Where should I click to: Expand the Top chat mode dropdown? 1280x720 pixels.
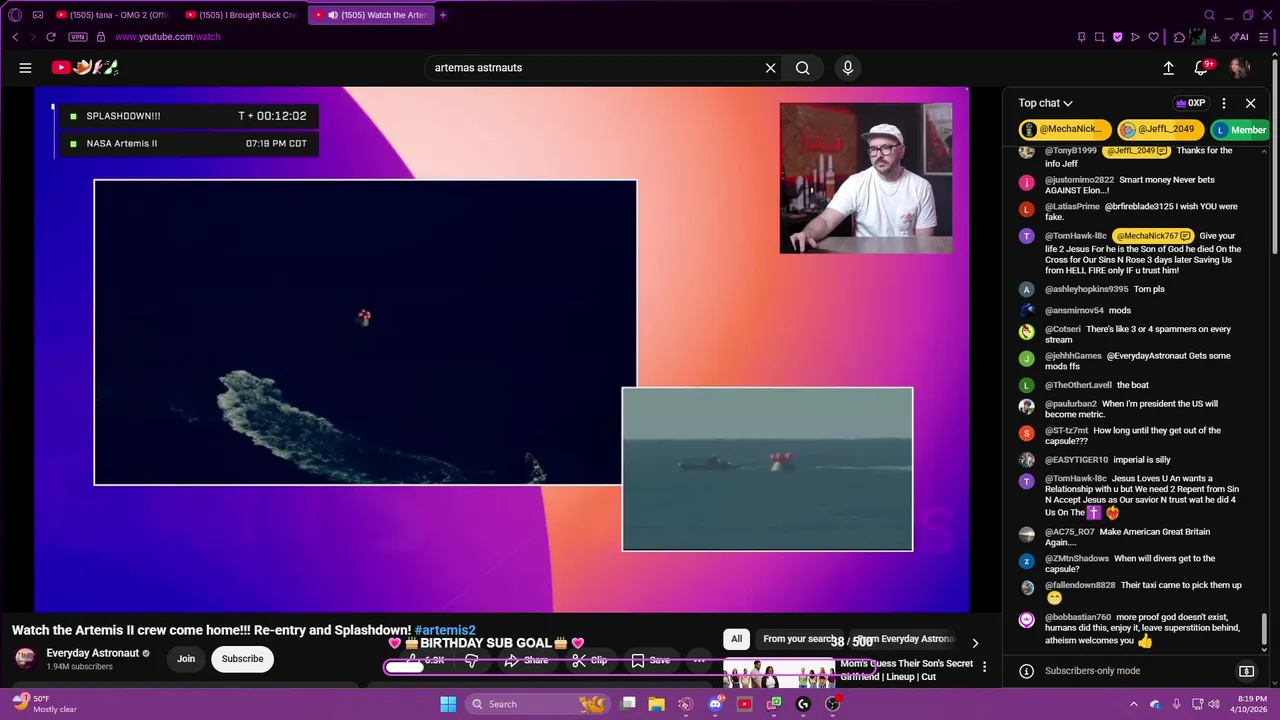tap(1045, 103)
